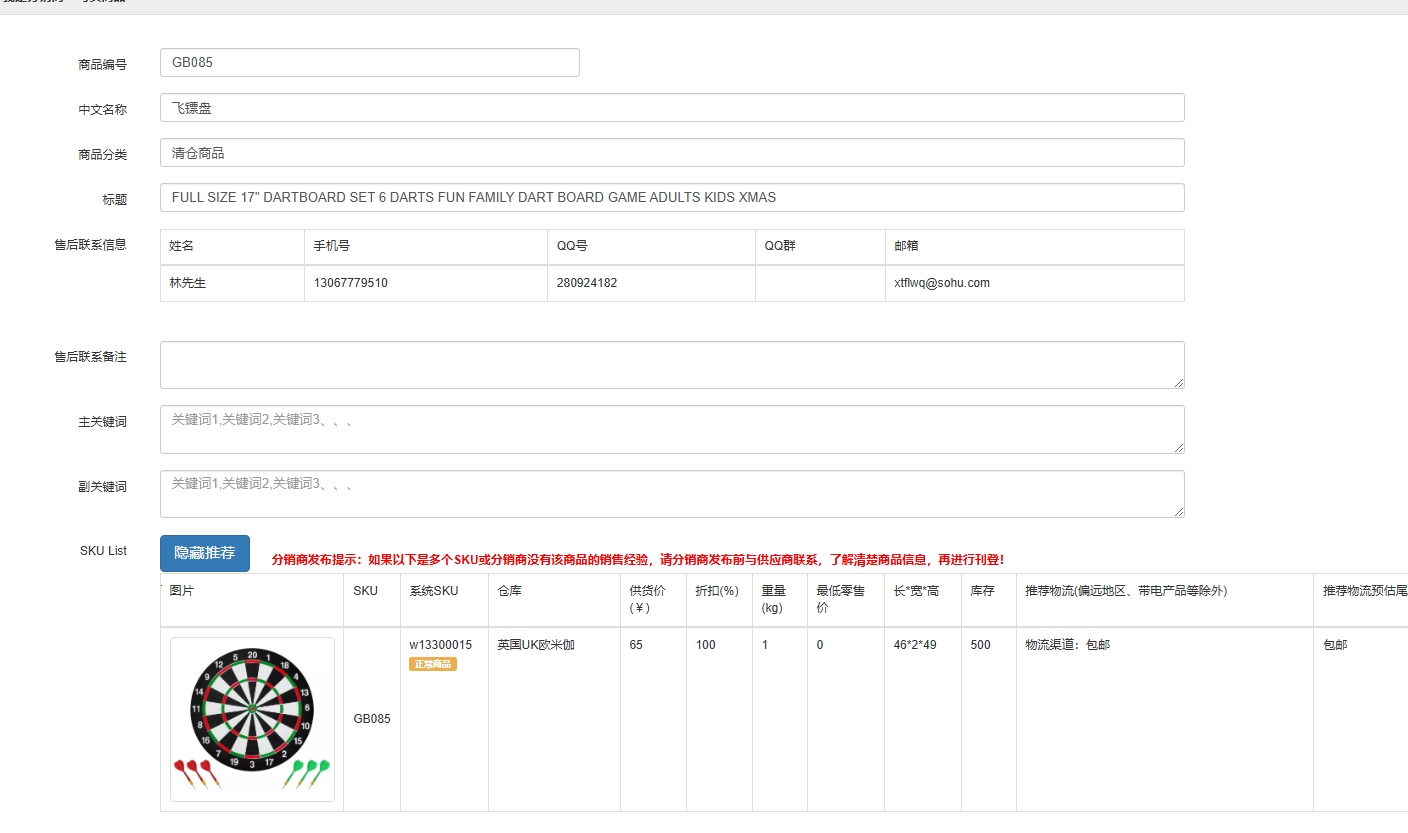Image resolution: width=1408 pixels, height=833 pixels.
Task: Click the 副关键词 keywords text area
Action: click(x=670, y=493)
